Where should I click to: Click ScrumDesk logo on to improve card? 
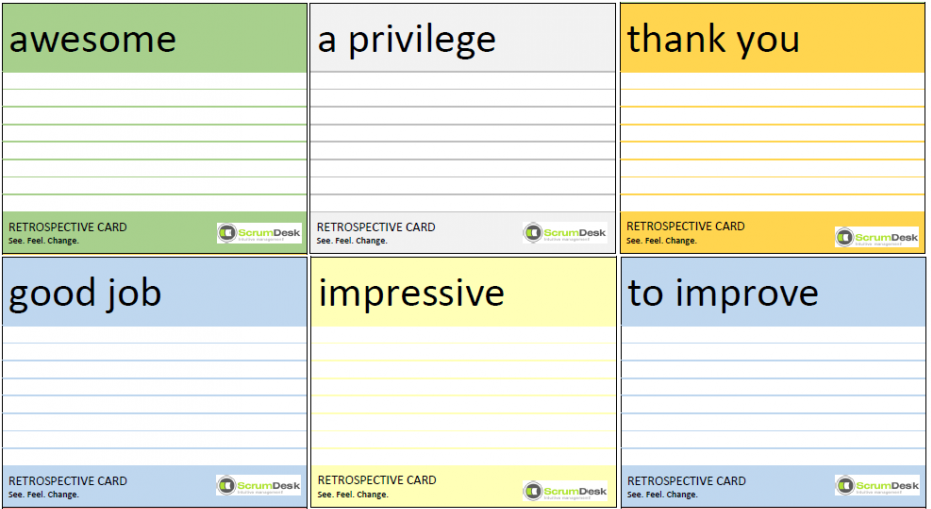pyautogui.click(x=877, y=485)
